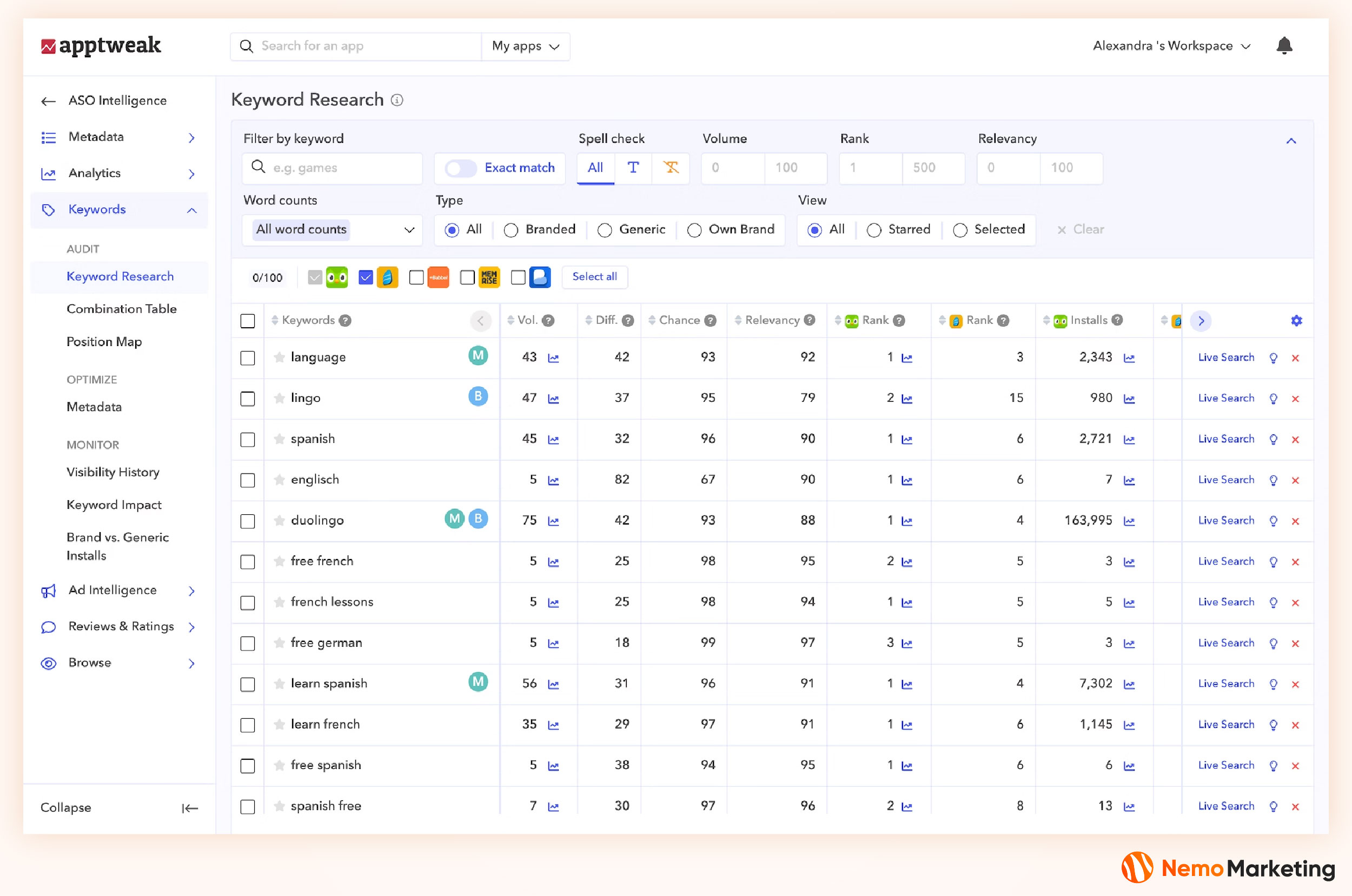
Task: Select spell check crossed-out T filter
Action: click(x=670, y=168)
